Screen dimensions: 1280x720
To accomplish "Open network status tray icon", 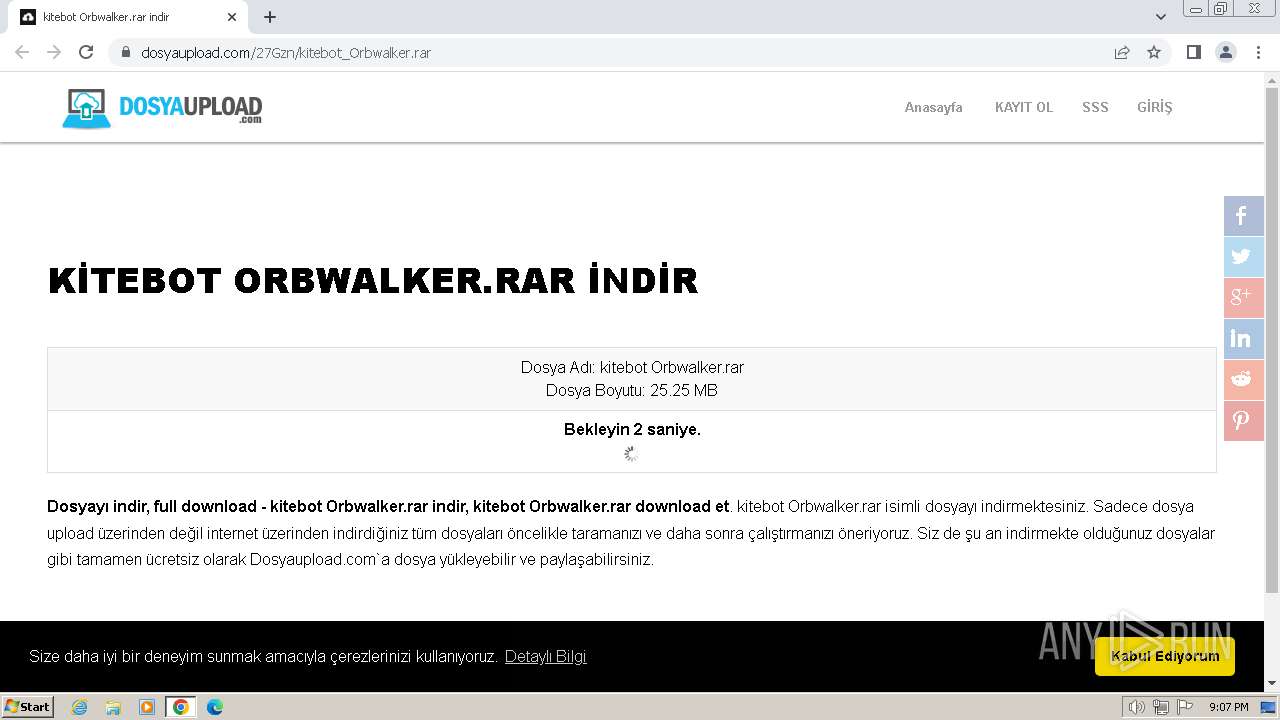I will click(1161, 707).
